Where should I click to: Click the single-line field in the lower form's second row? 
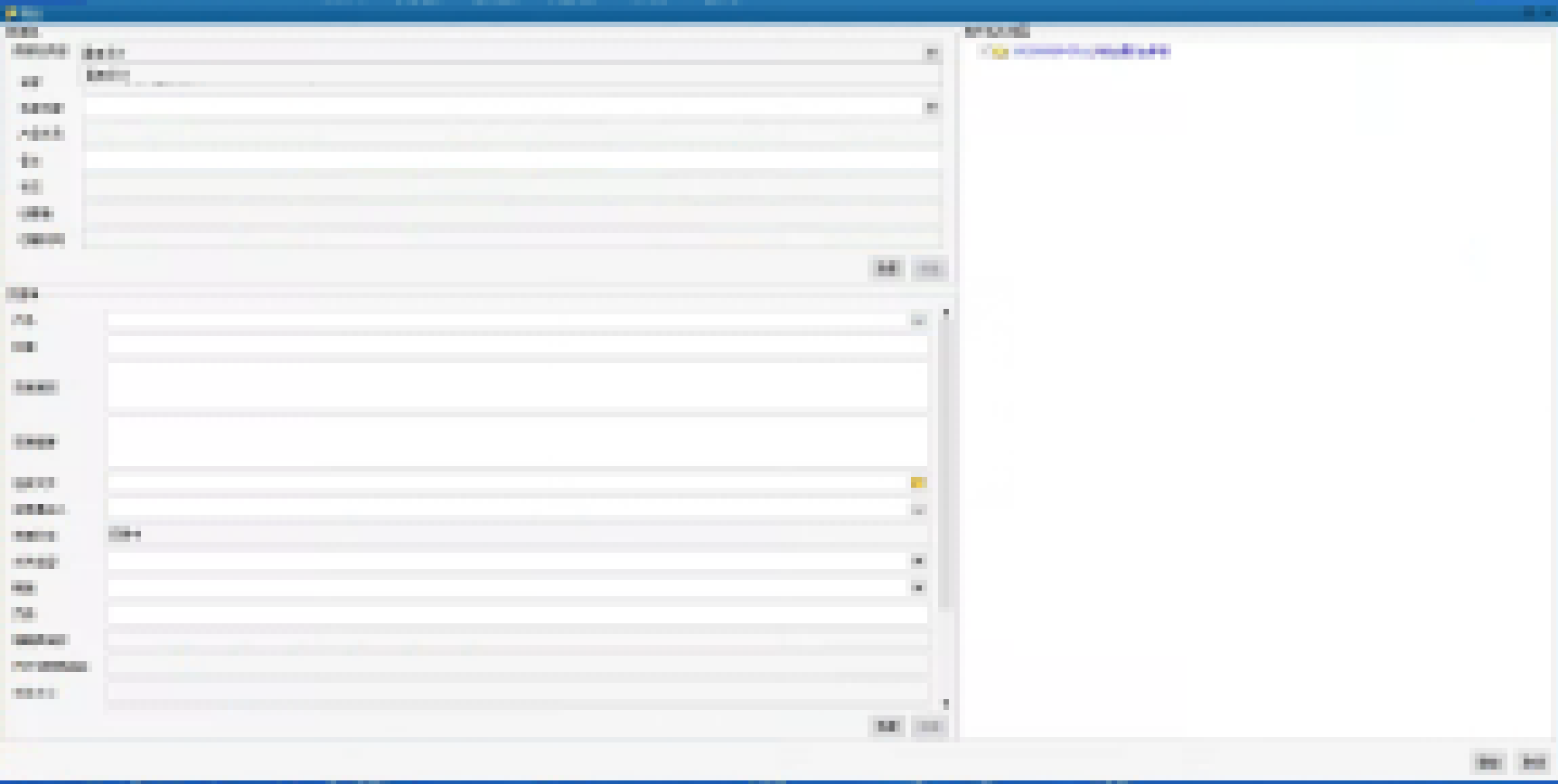(x=517, y=345)
